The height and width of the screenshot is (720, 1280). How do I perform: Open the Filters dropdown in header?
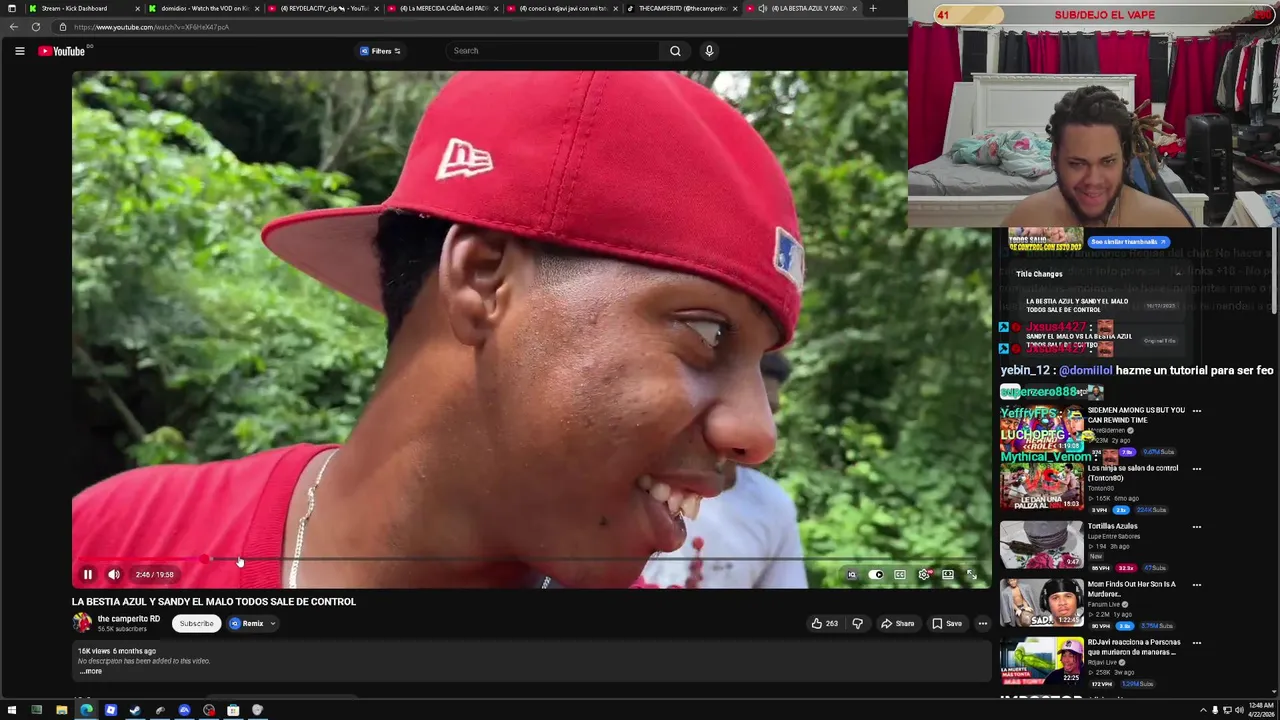[380, 51]
